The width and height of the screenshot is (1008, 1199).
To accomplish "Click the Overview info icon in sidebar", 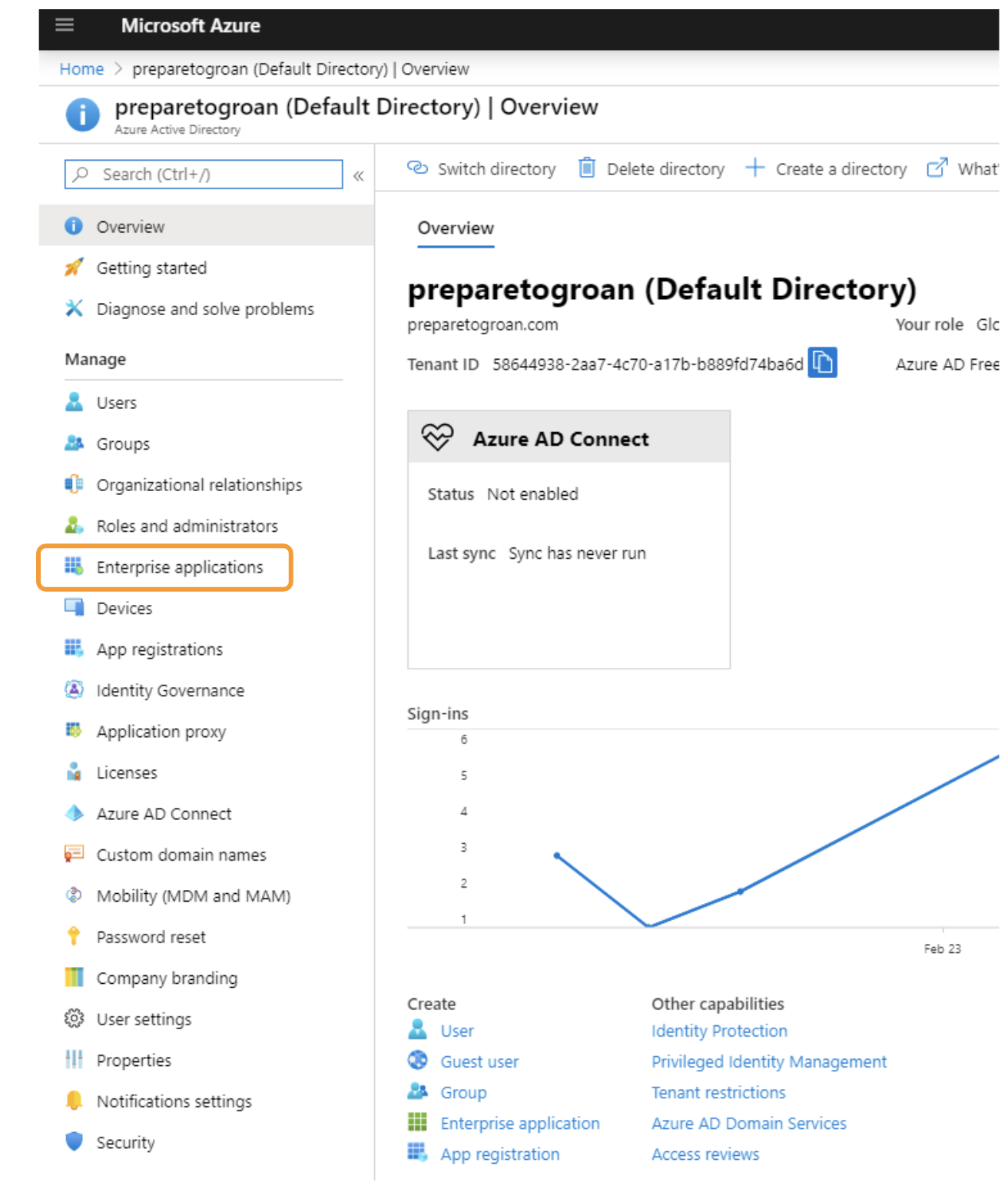I will click(74, 226).
